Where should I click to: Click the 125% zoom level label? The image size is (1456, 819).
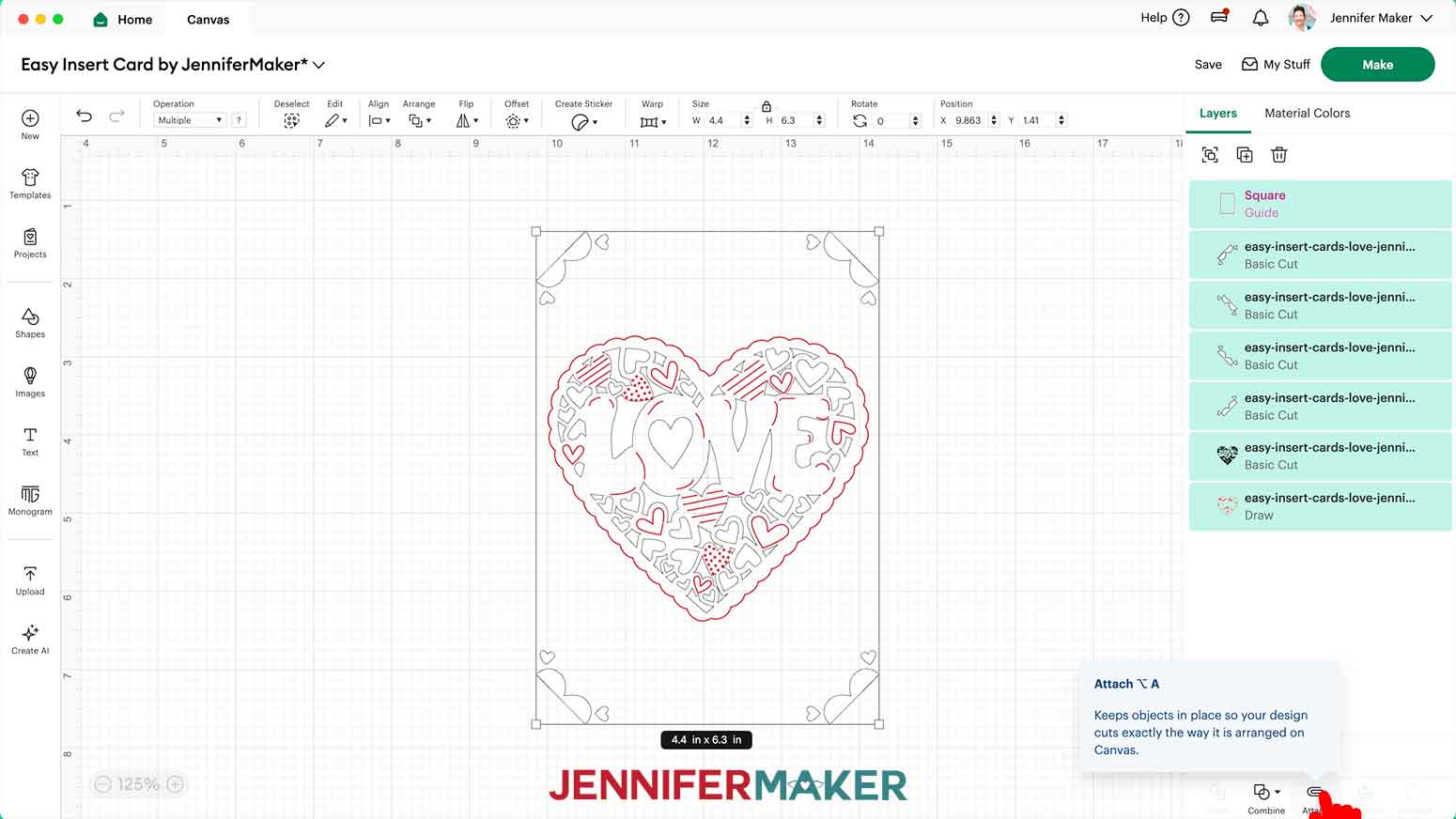pyautogui.click(x=138, y=784)
